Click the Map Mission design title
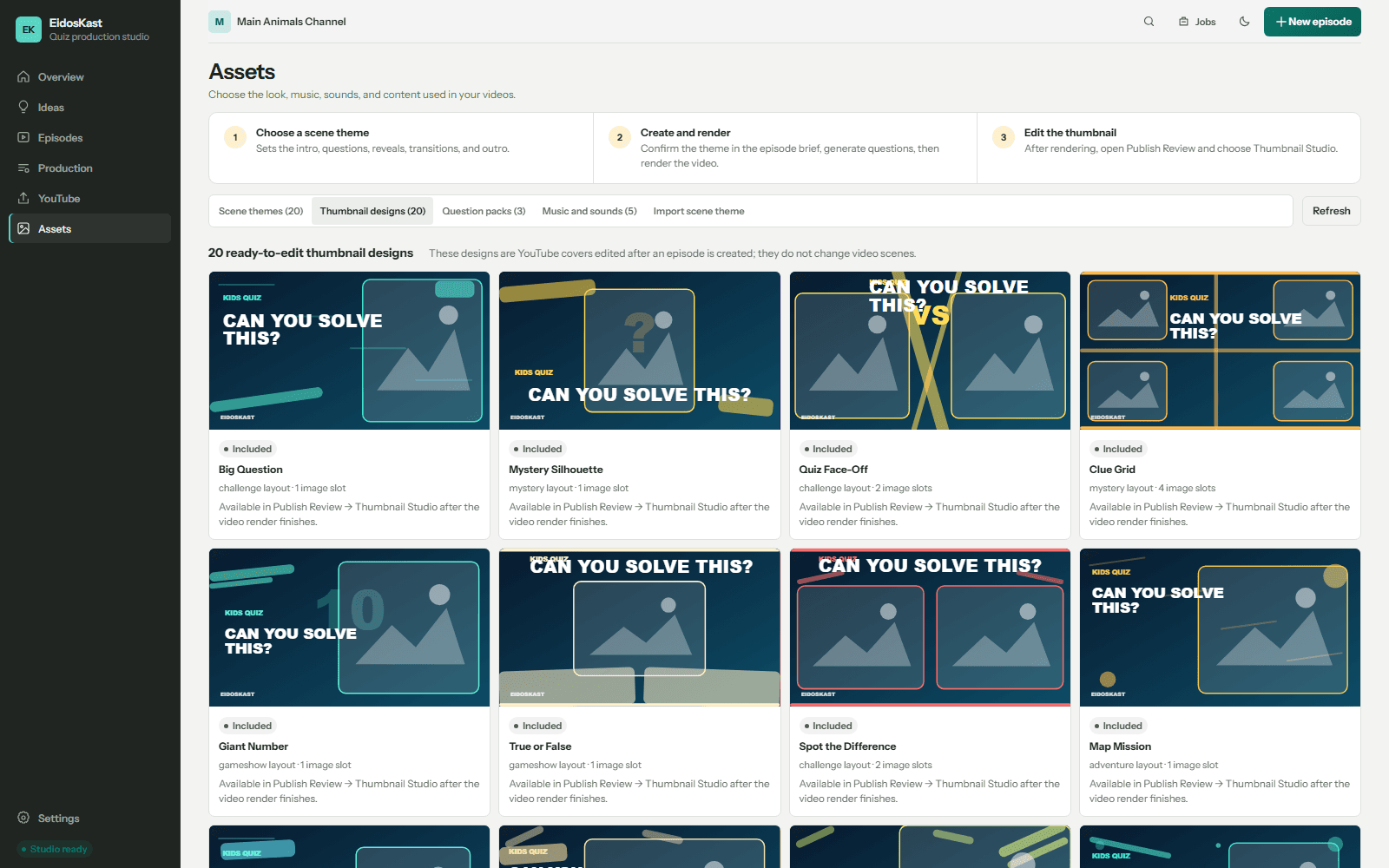The image size is (1389, 868). tap(1120, 746)
